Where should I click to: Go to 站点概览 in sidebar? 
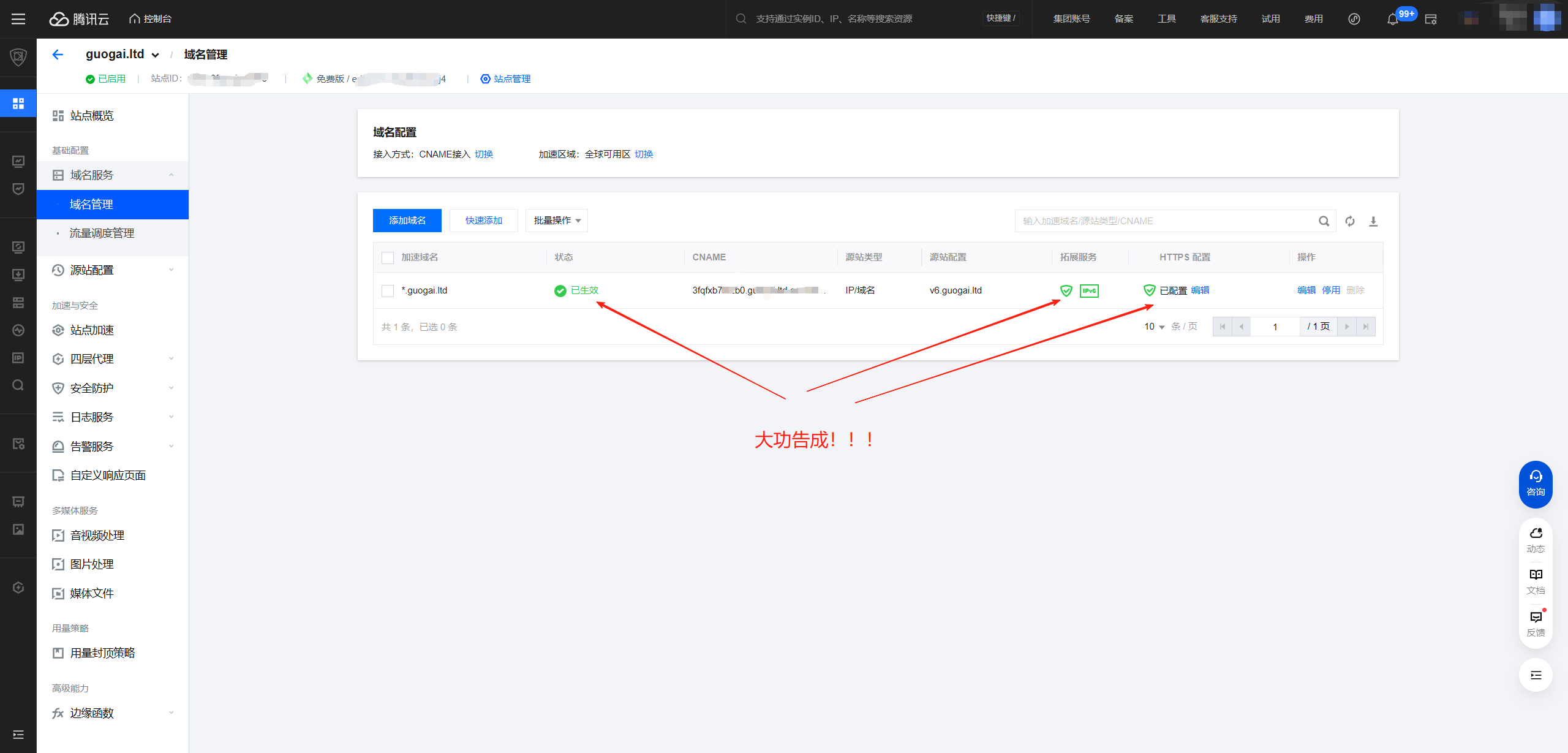(x=92, y=116)
